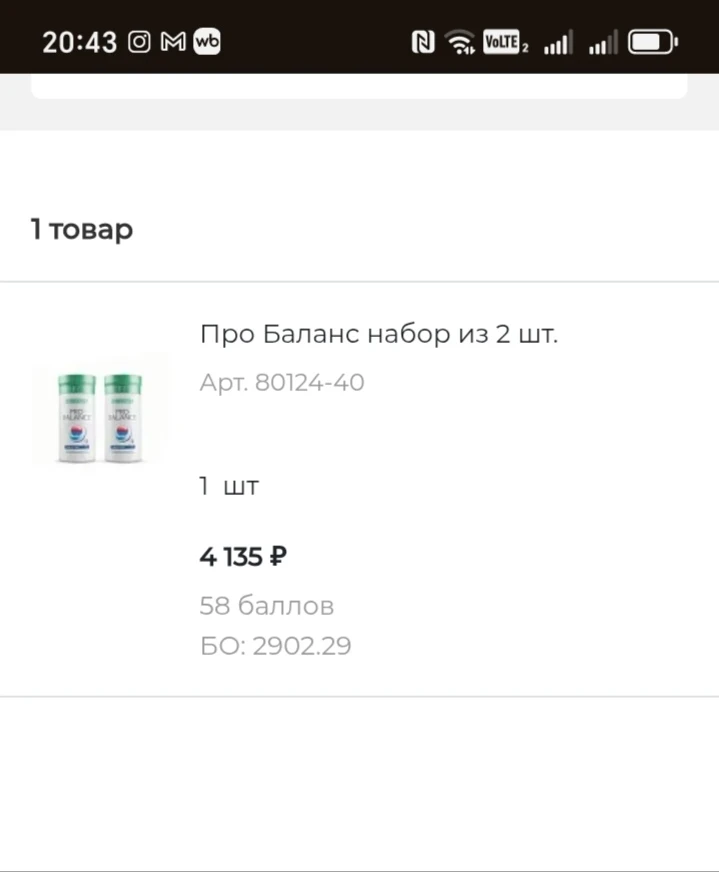This screenshot has height=872, width=719.
Task: Tap the first SIM signal bars
Action: click(558, 42)
